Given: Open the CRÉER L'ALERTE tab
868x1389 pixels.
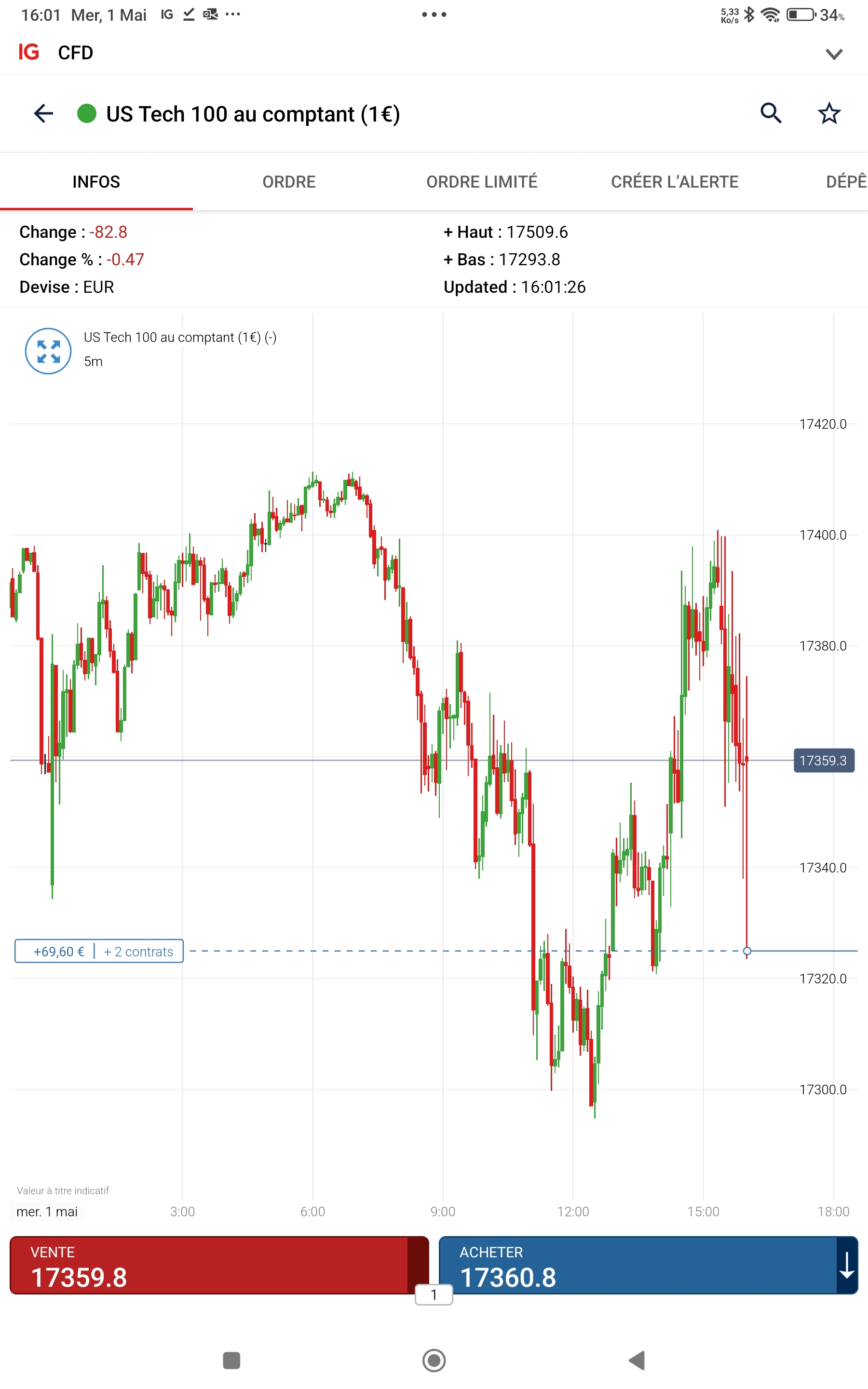Looking at the screenshot, I should (x=675, y=182).
